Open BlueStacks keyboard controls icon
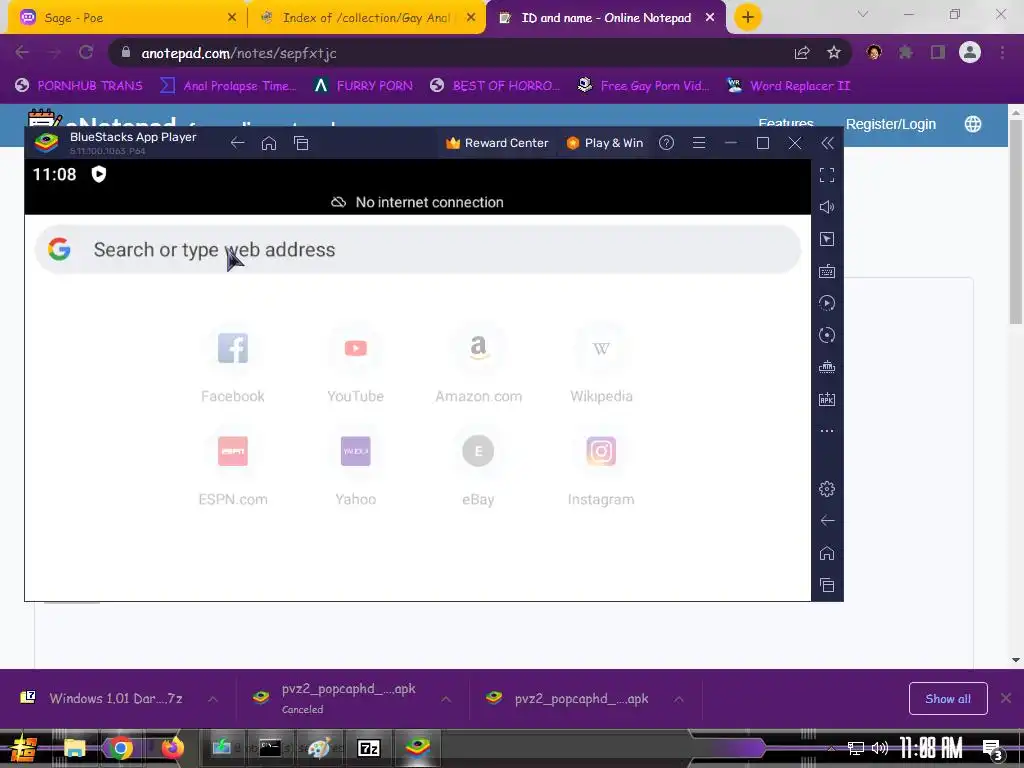Viewport: 1024px width, 768px height. [x=827, y=271]
